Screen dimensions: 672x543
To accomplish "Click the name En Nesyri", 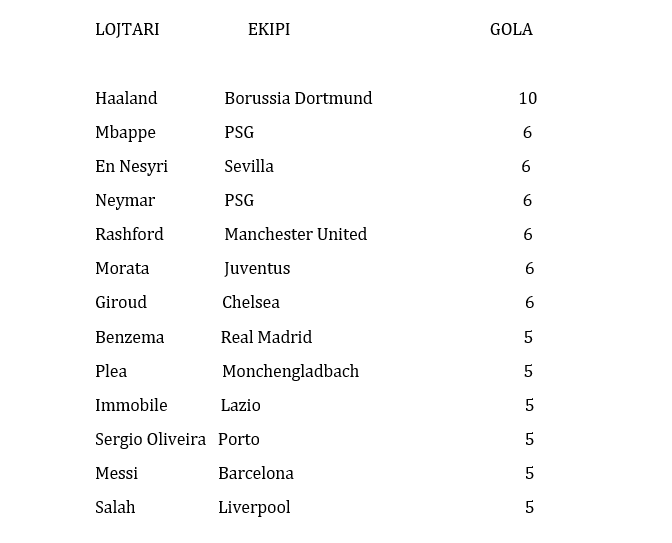I will pyautogui.click(x=131, y=166).
